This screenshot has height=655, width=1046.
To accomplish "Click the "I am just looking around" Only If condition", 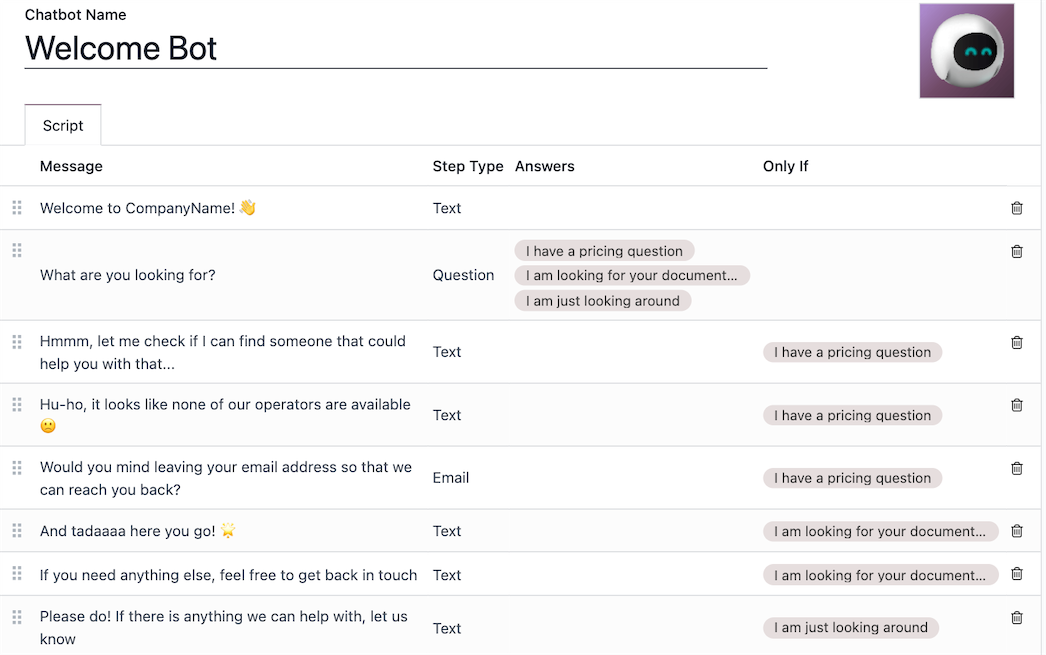I will click(851, 627).
